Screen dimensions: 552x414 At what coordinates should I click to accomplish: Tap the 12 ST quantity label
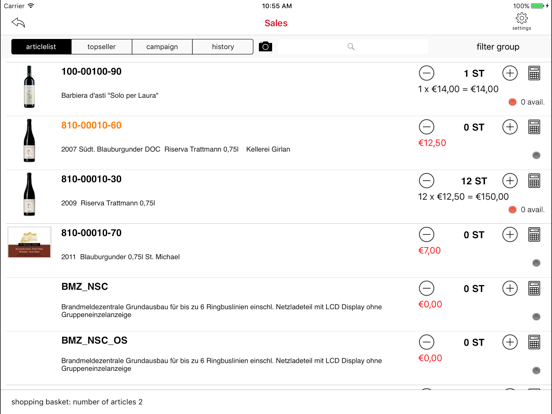[474, 181]
